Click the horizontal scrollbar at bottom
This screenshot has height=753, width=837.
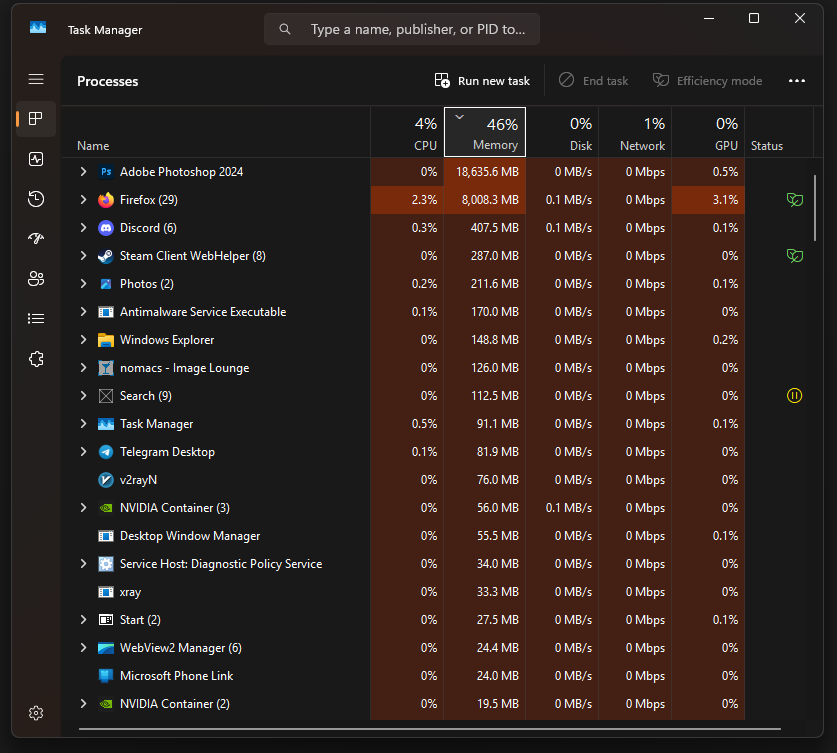(430, 728)
